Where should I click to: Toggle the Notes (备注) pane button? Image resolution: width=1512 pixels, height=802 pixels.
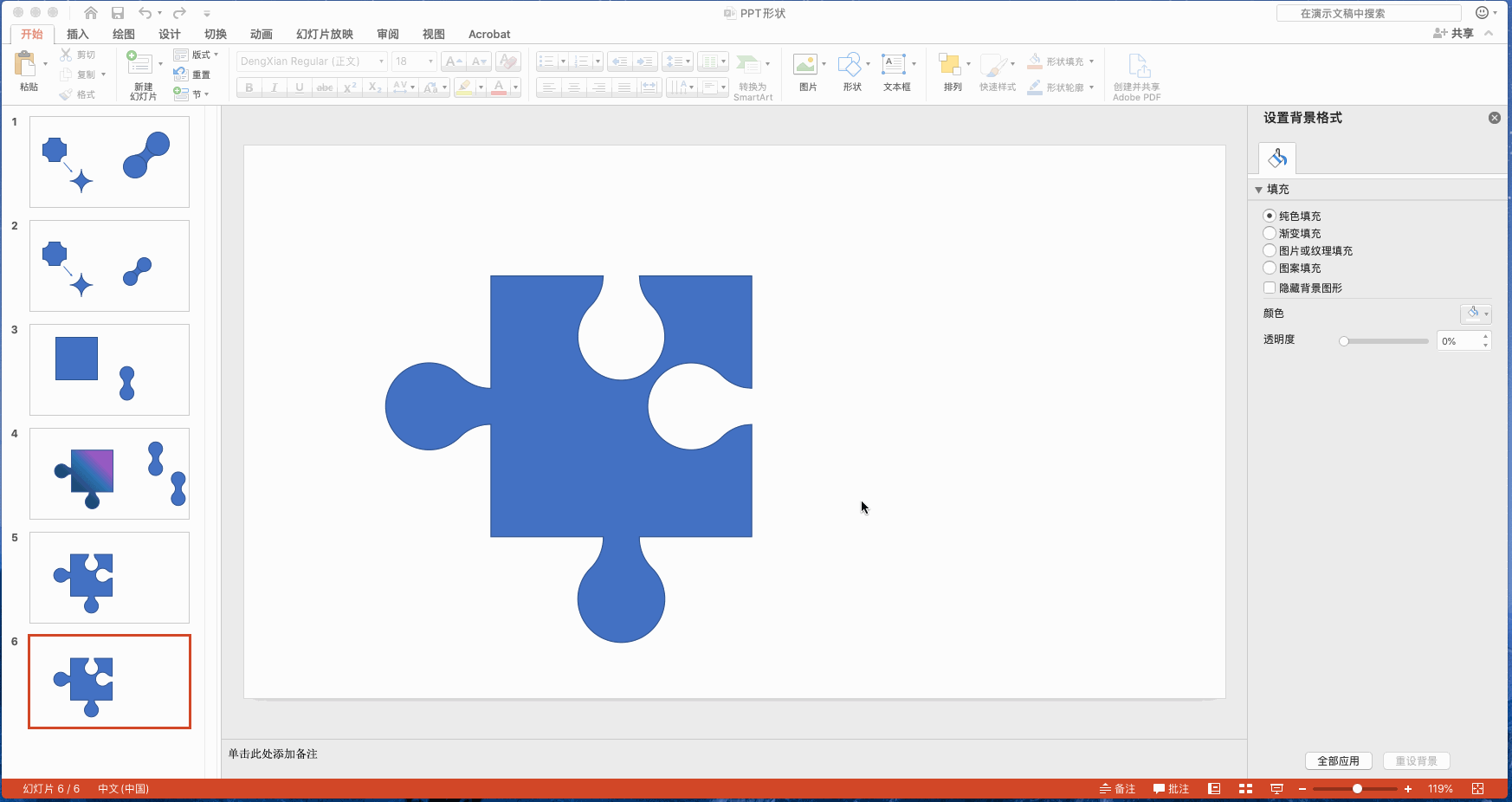pyautogui.click(x=1117, y=789)
